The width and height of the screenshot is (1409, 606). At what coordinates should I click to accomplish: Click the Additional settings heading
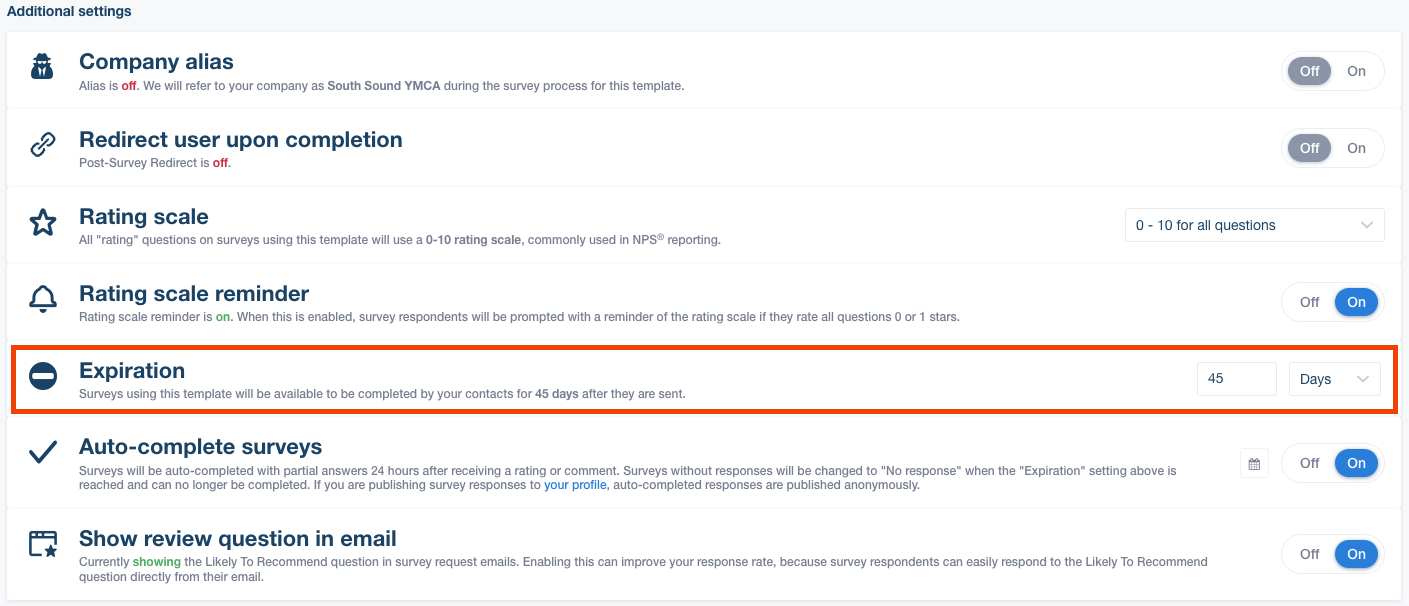point(69,12)
